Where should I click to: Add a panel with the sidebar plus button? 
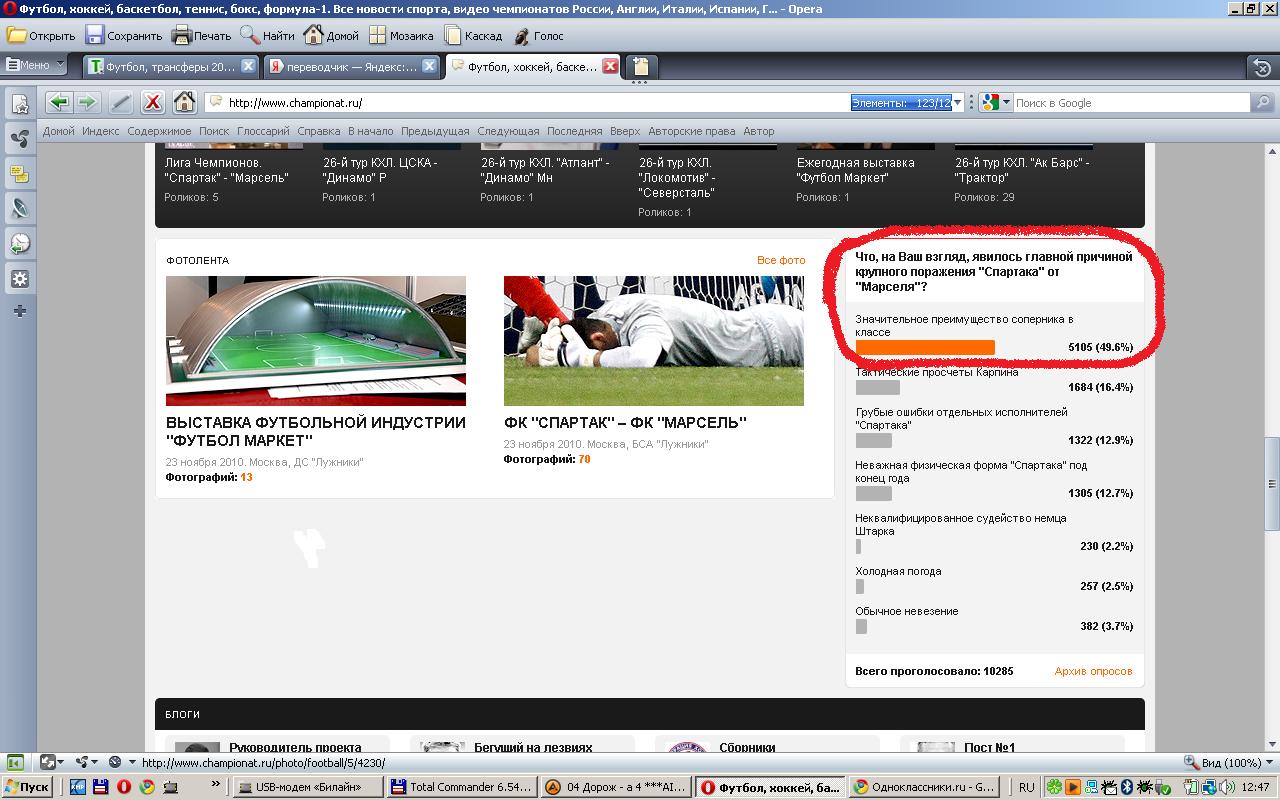[19, 311]
